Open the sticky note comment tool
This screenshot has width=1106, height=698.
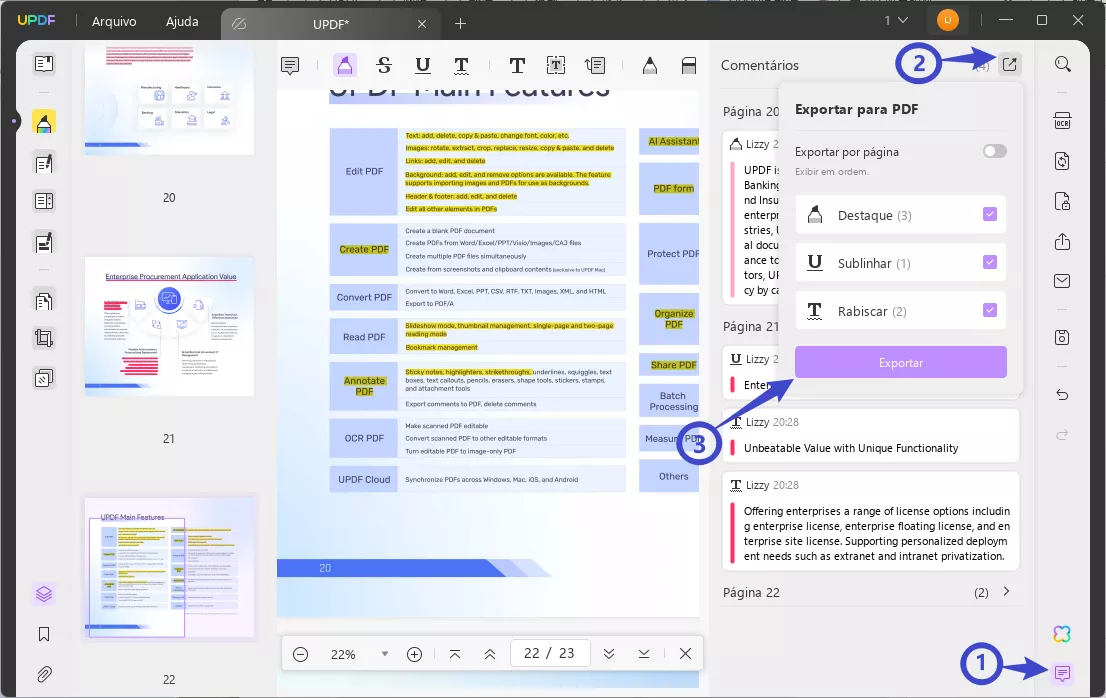pyautogui.click(x=289, y=64)
